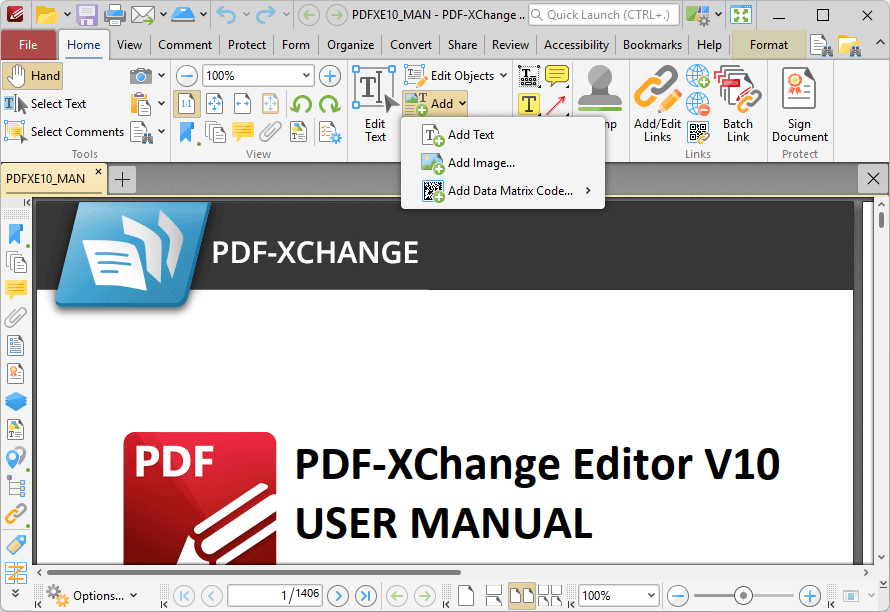Click the new tab plus button
The image size is (890, 612).
[x=122, y=180]
